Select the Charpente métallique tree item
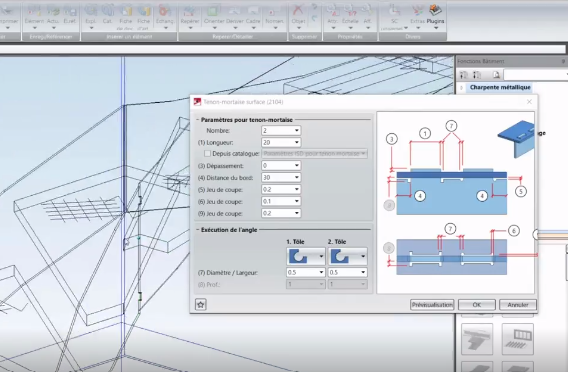Screen dimensions: 568x372 click(500, 87)
